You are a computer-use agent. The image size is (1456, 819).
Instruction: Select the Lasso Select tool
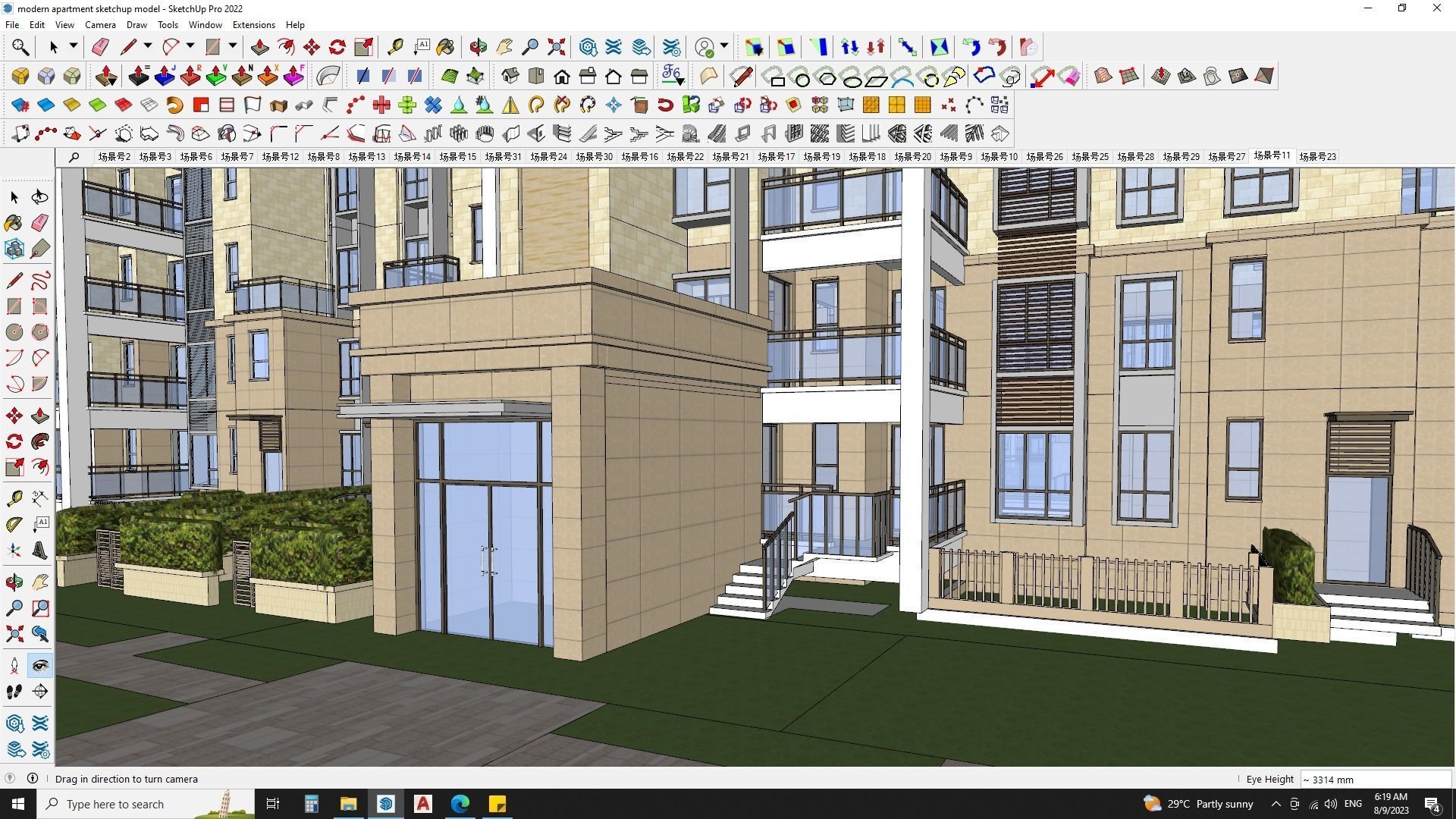[39, 197]
